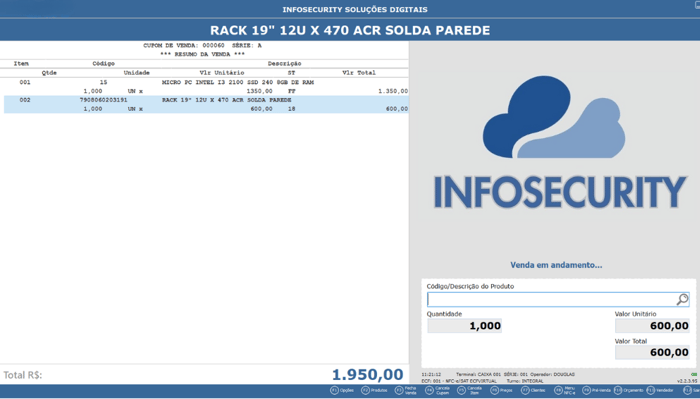Click CUPOM DE VENDA: 000060 header text
700x399 pixels.
click(x=183, y=46)
